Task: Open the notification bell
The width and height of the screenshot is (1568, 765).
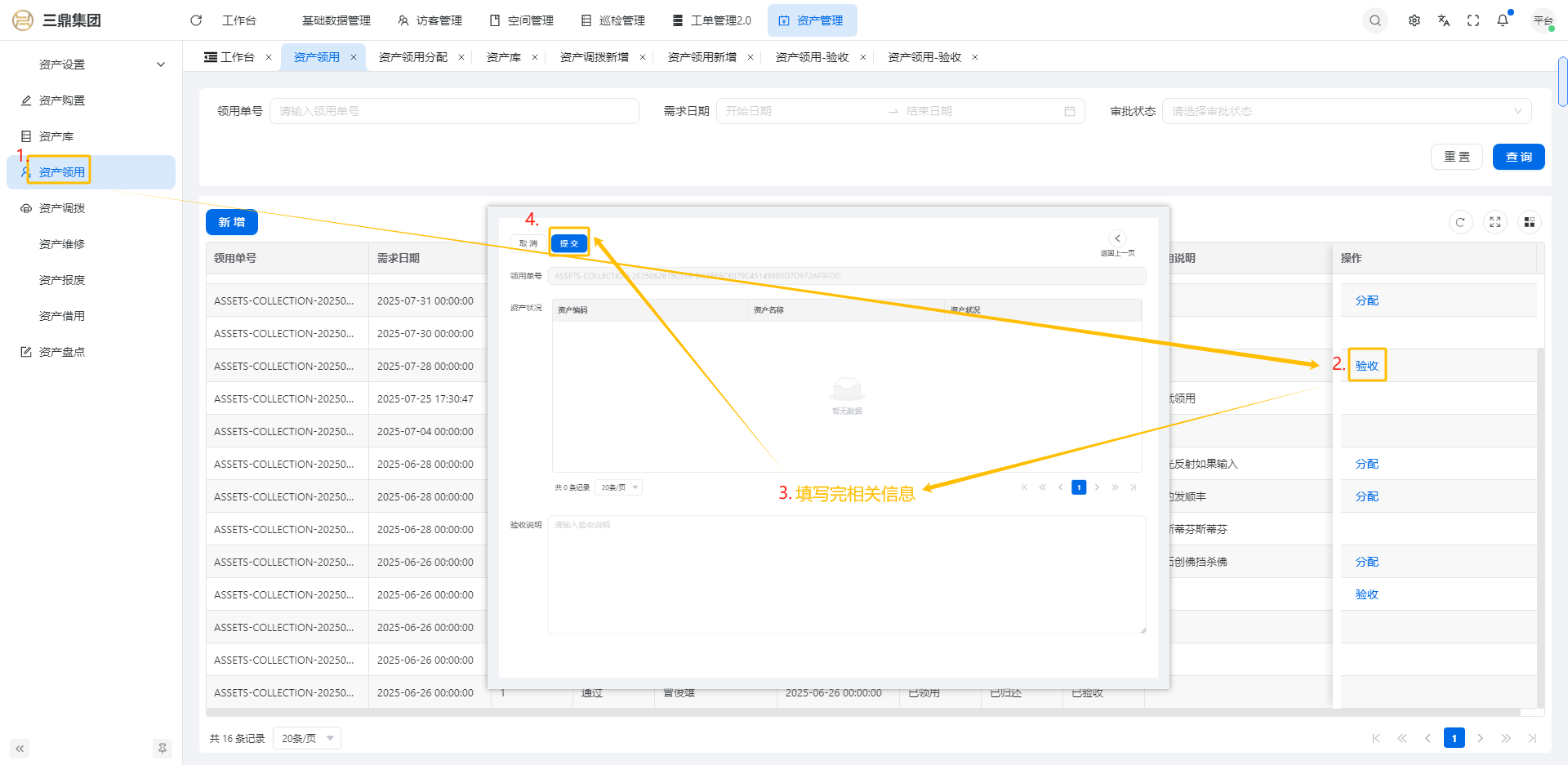Action: [x=1503, y=20]
